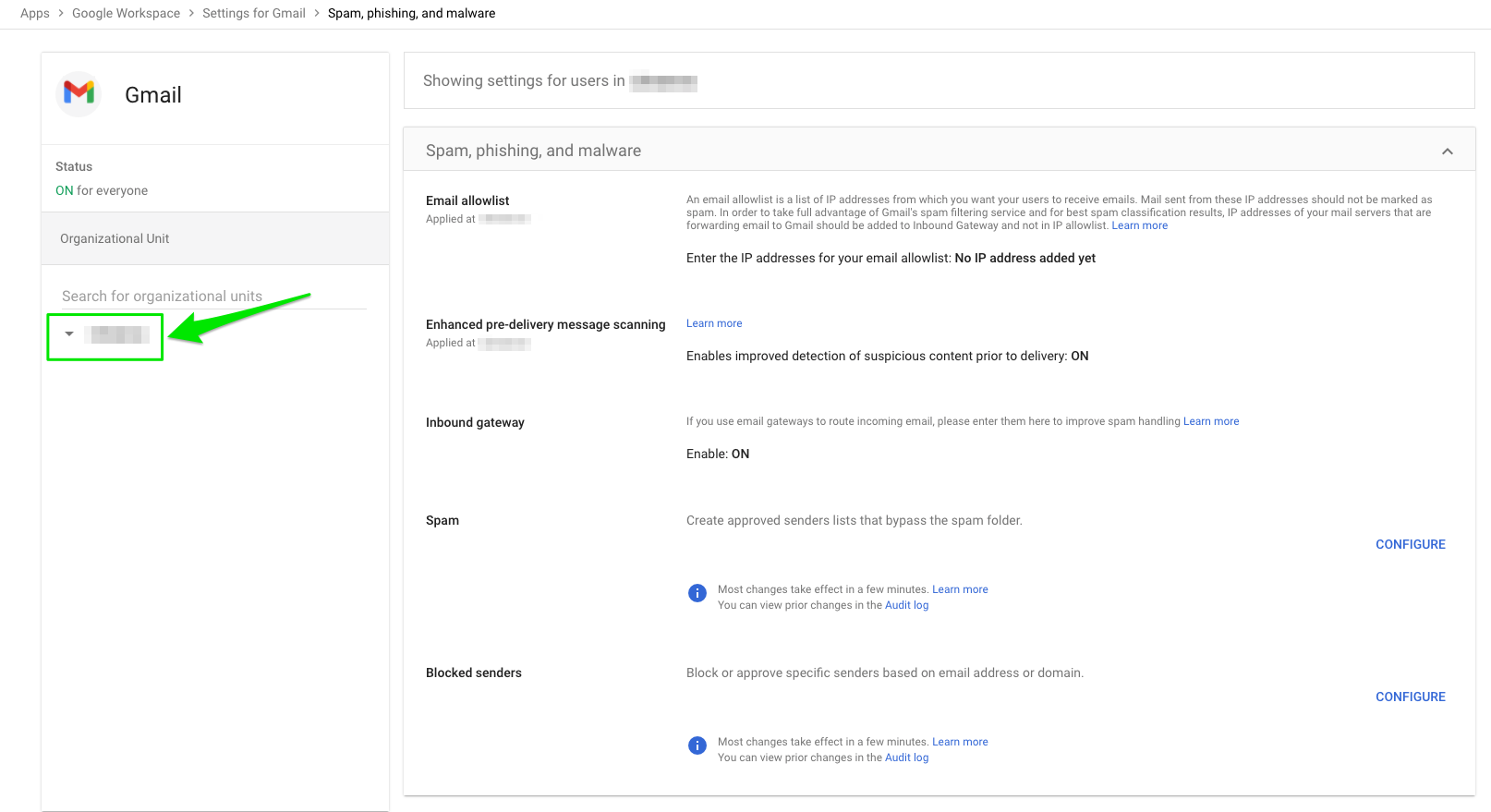
Task: Open Learn more link for Email allowlist
Action: pos(1139,225)
